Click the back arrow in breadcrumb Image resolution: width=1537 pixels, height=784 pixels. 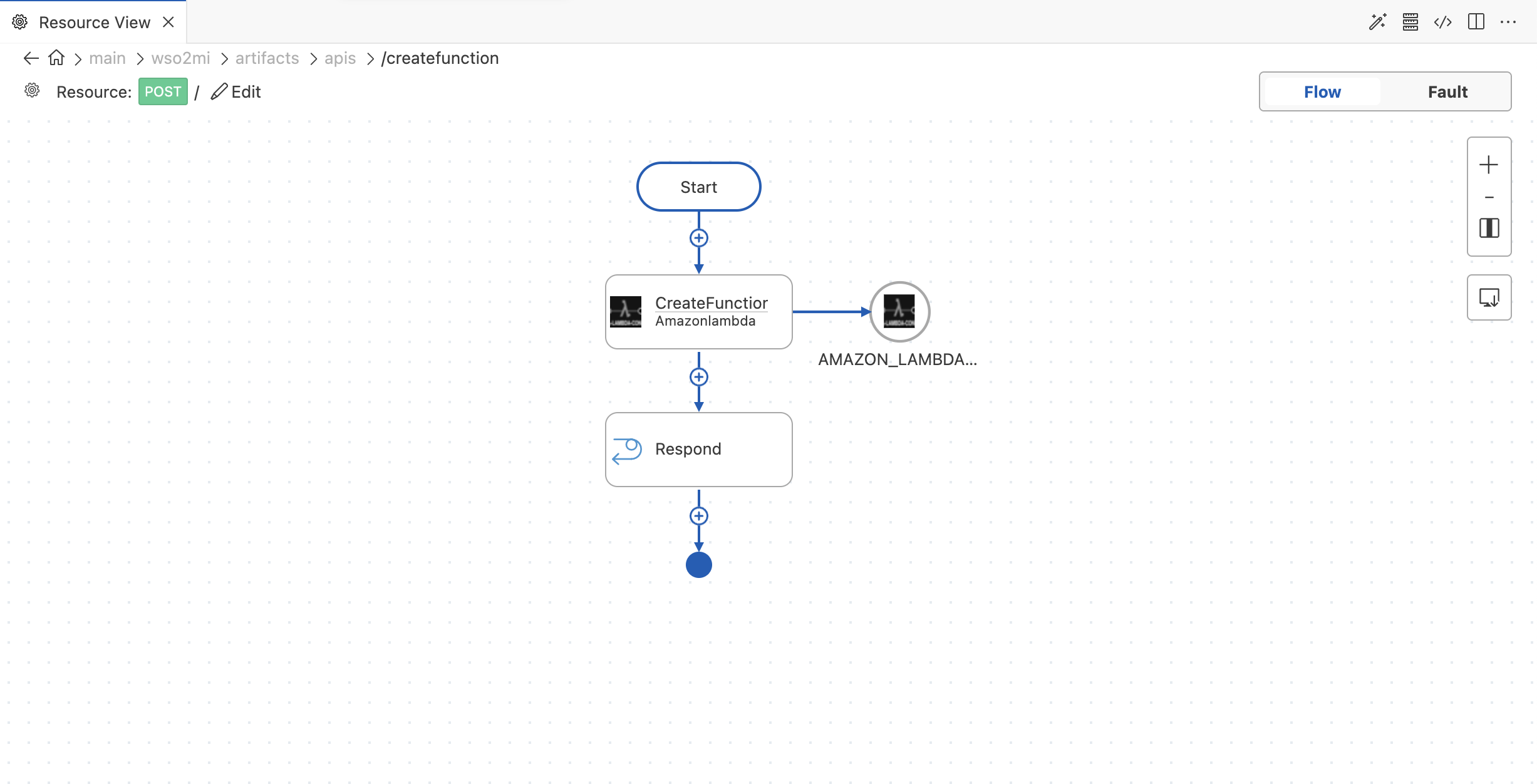click(31, 58)
